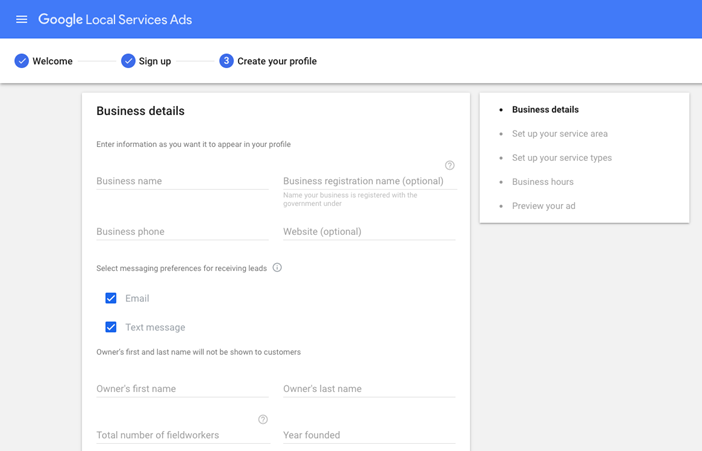Go to Set up your service types

tap(561, 158)
